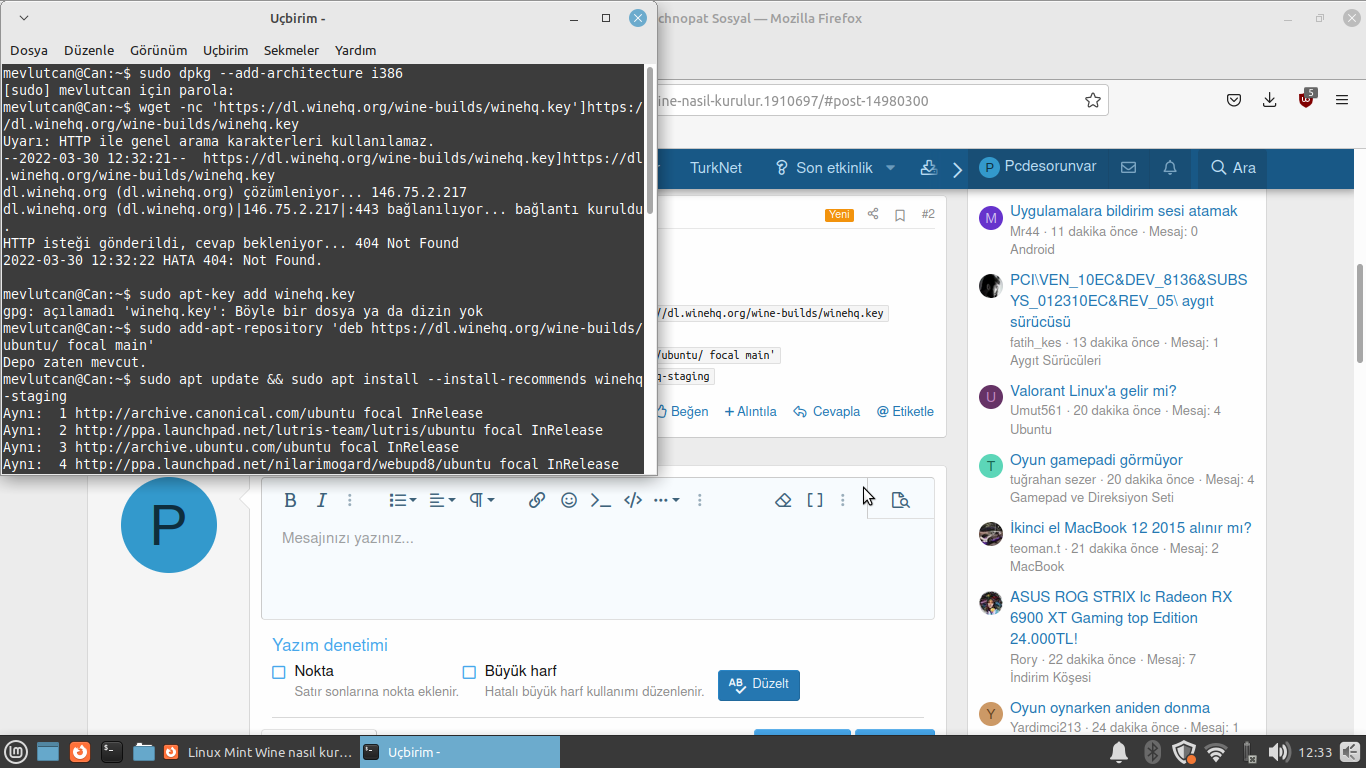The width and height of the screenshot is (1366, 768).
Task: Open the Pcdesorunvar account menu
Action: coord(1038,167)
